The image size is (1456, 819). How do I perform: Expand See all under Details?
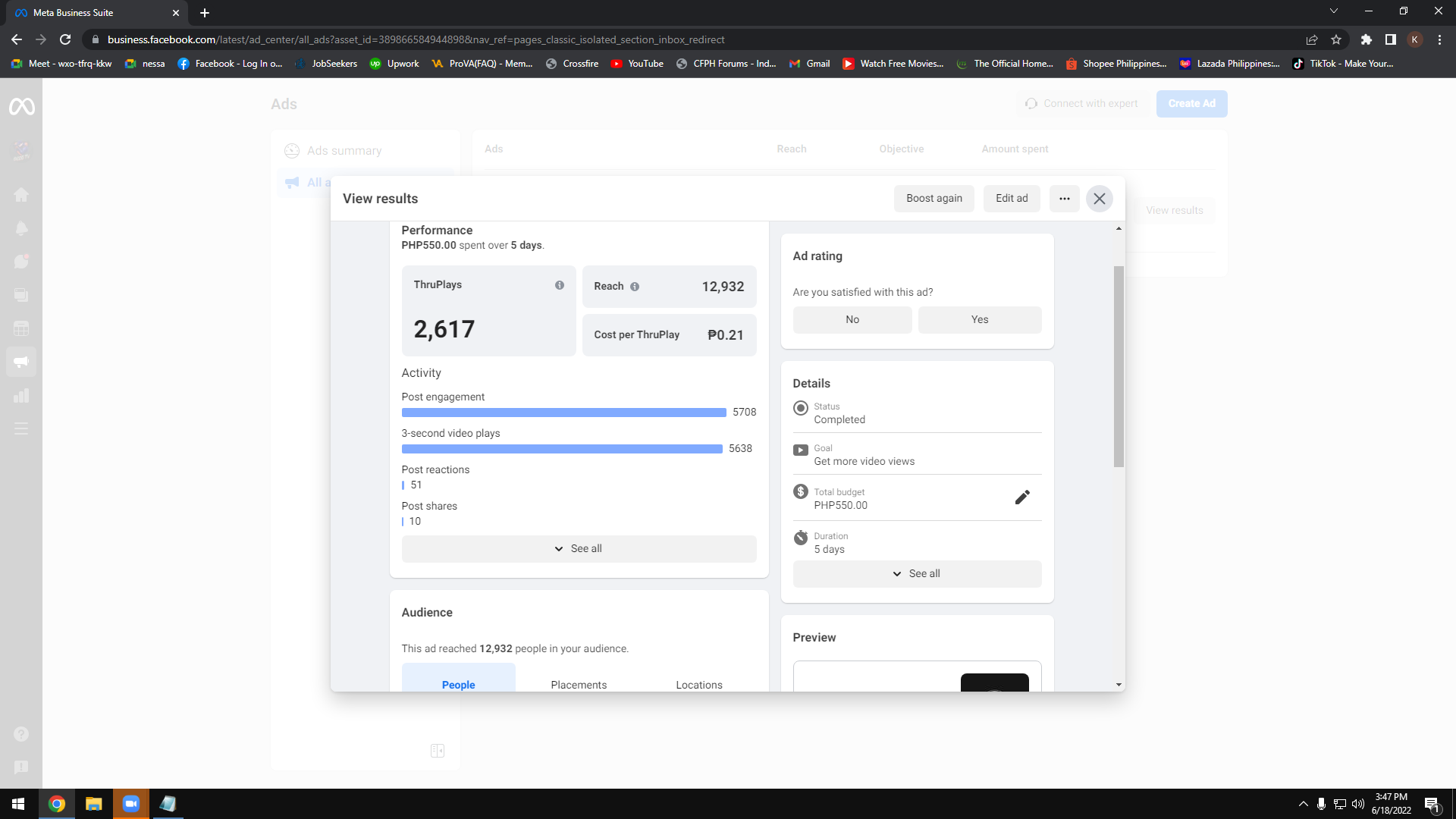tap(917, 574)
